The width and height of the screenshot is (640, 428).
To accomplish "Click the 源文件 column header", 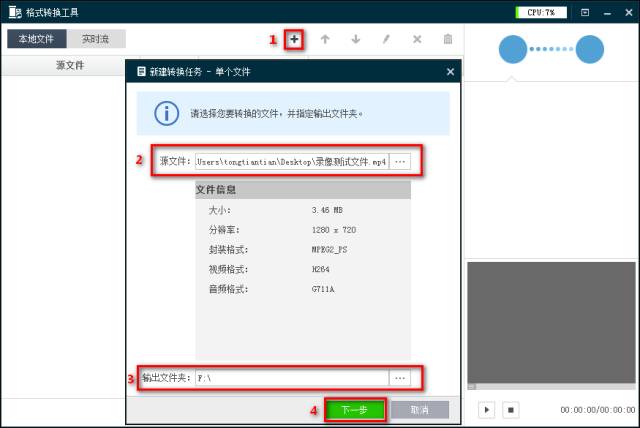I will 70,65.
